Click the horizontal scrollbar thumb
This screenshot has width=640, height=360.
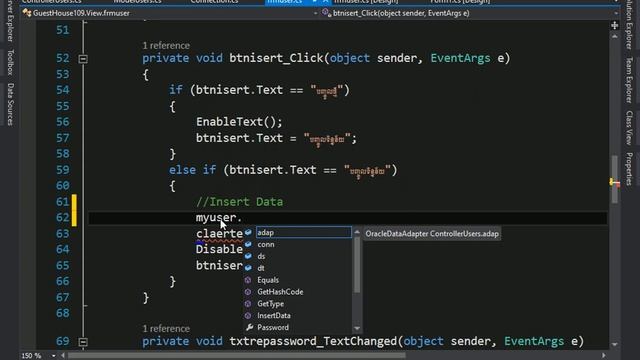[237, 356]
